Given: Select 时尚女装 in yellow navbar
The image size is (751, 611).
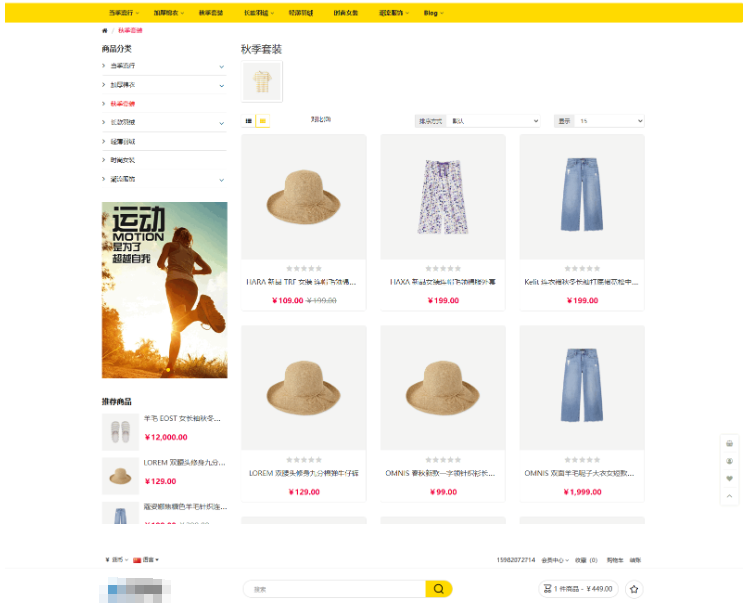Looking at the screenshot, I should point(346,13).
